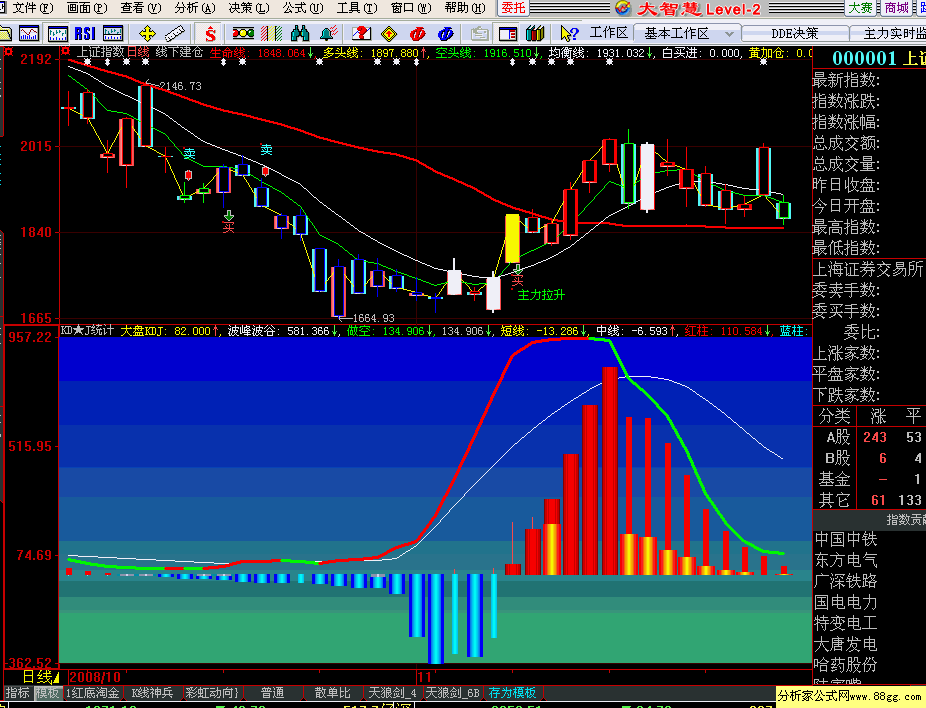Click the chart with question mark icon
This screenshot has width=926, height=708.
(x=361, y=34)
